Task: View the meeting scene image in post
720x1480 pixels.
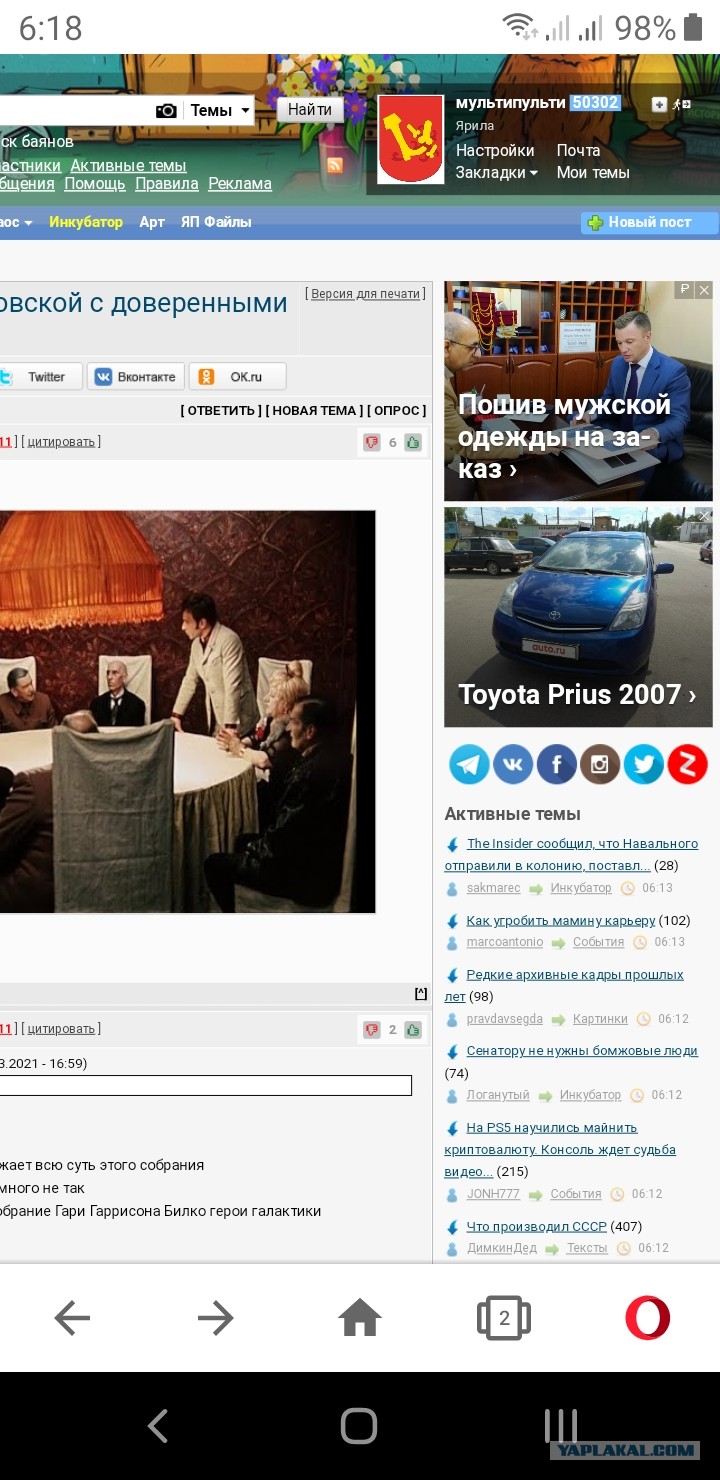Action: click(187, 711)
